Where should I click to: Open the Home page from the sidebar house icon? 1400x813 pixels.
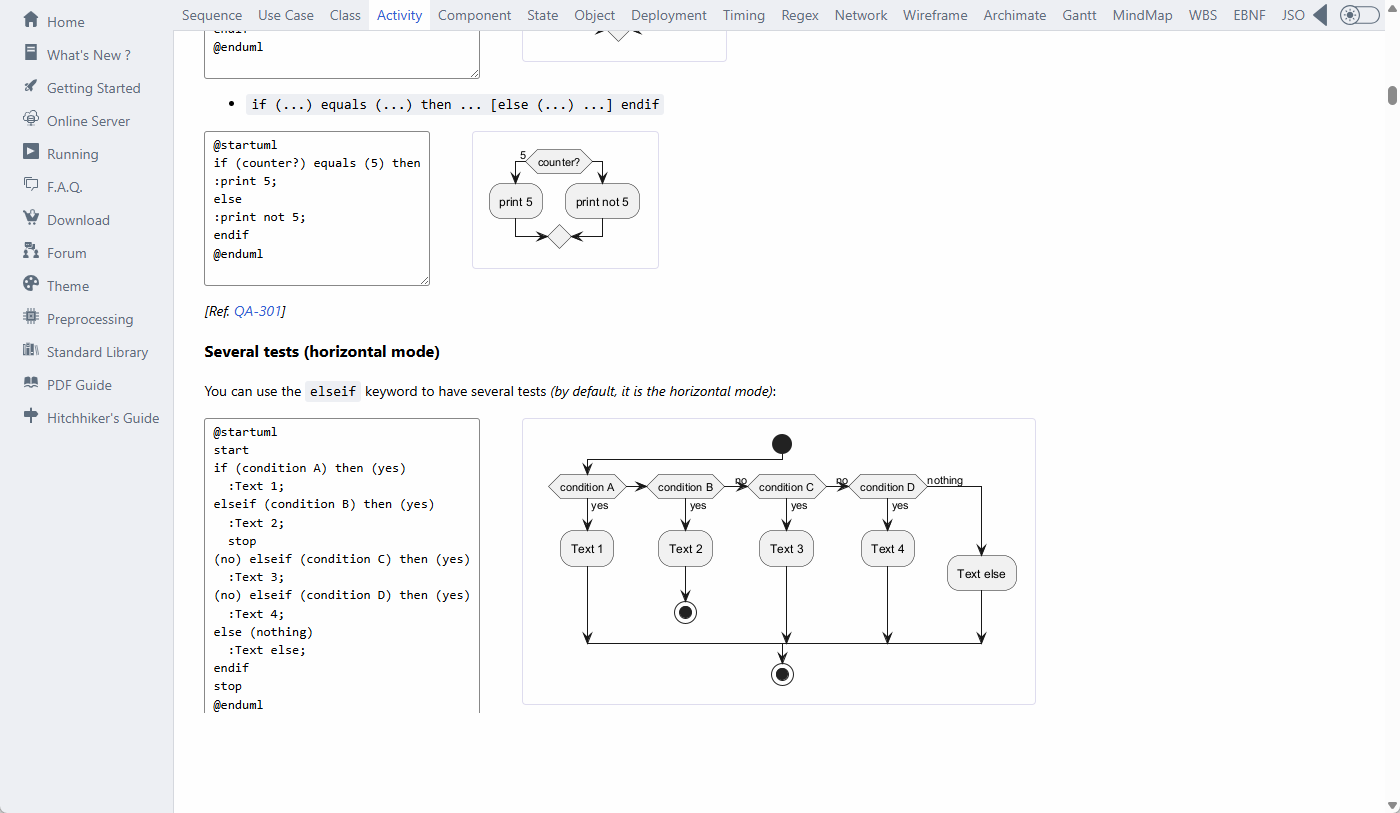tap(31, 20)
